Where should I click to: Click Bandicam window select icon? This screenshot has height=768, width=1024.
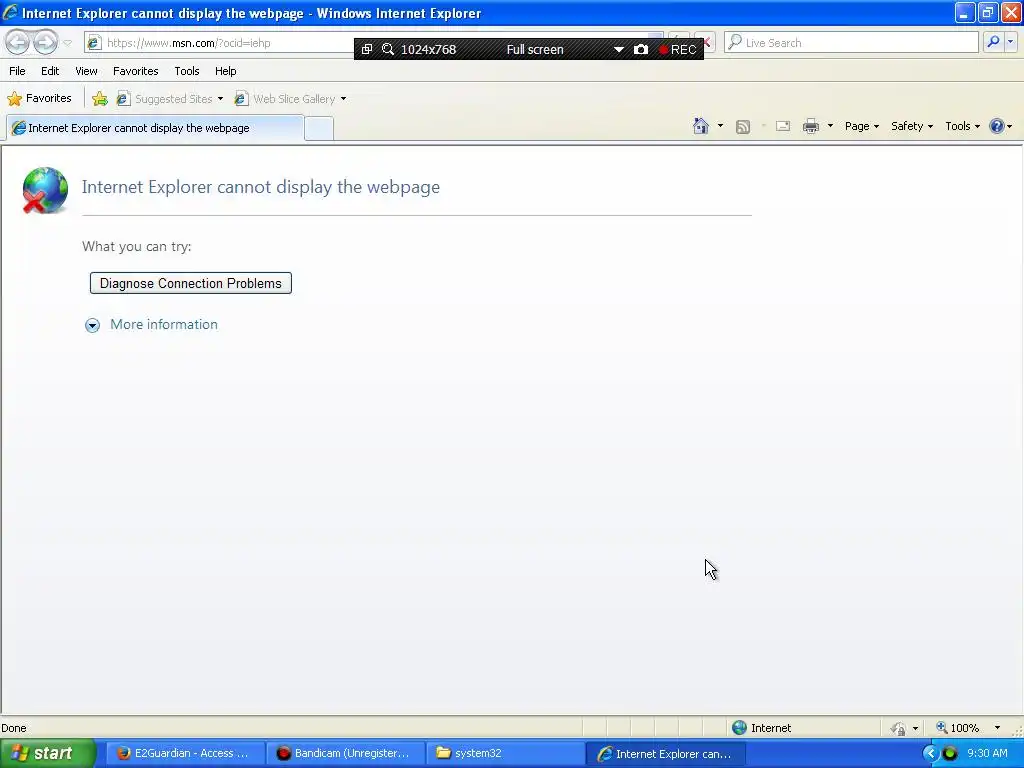(367, 49)
